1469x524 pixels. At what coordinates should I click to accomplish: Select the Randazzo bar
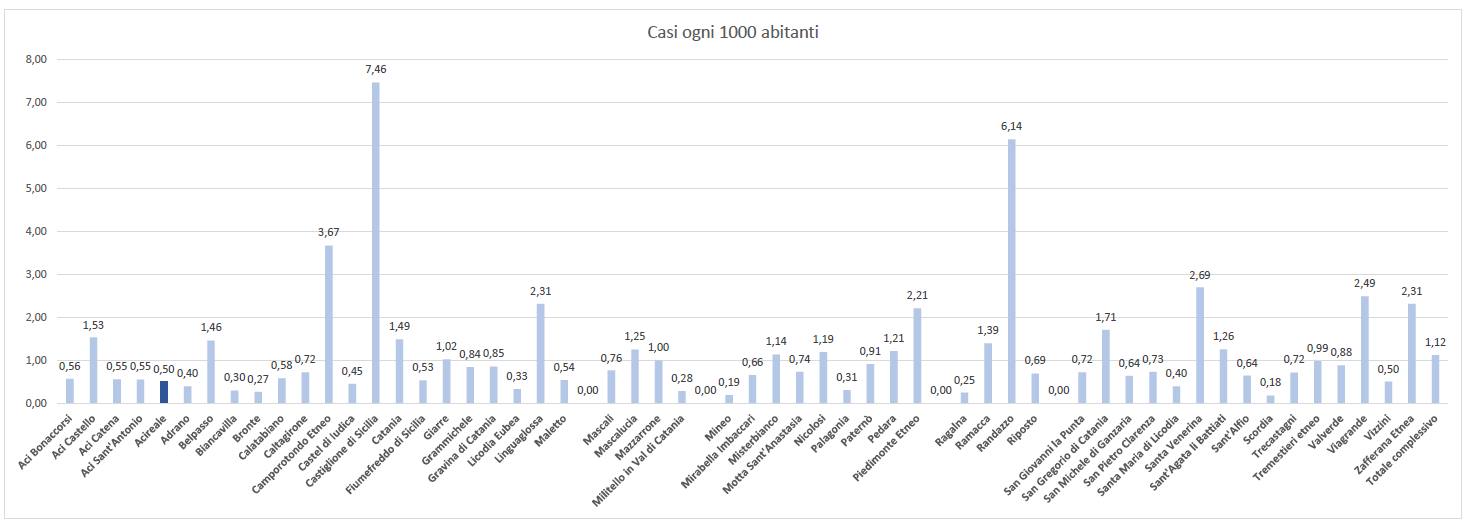point(1011,270)
